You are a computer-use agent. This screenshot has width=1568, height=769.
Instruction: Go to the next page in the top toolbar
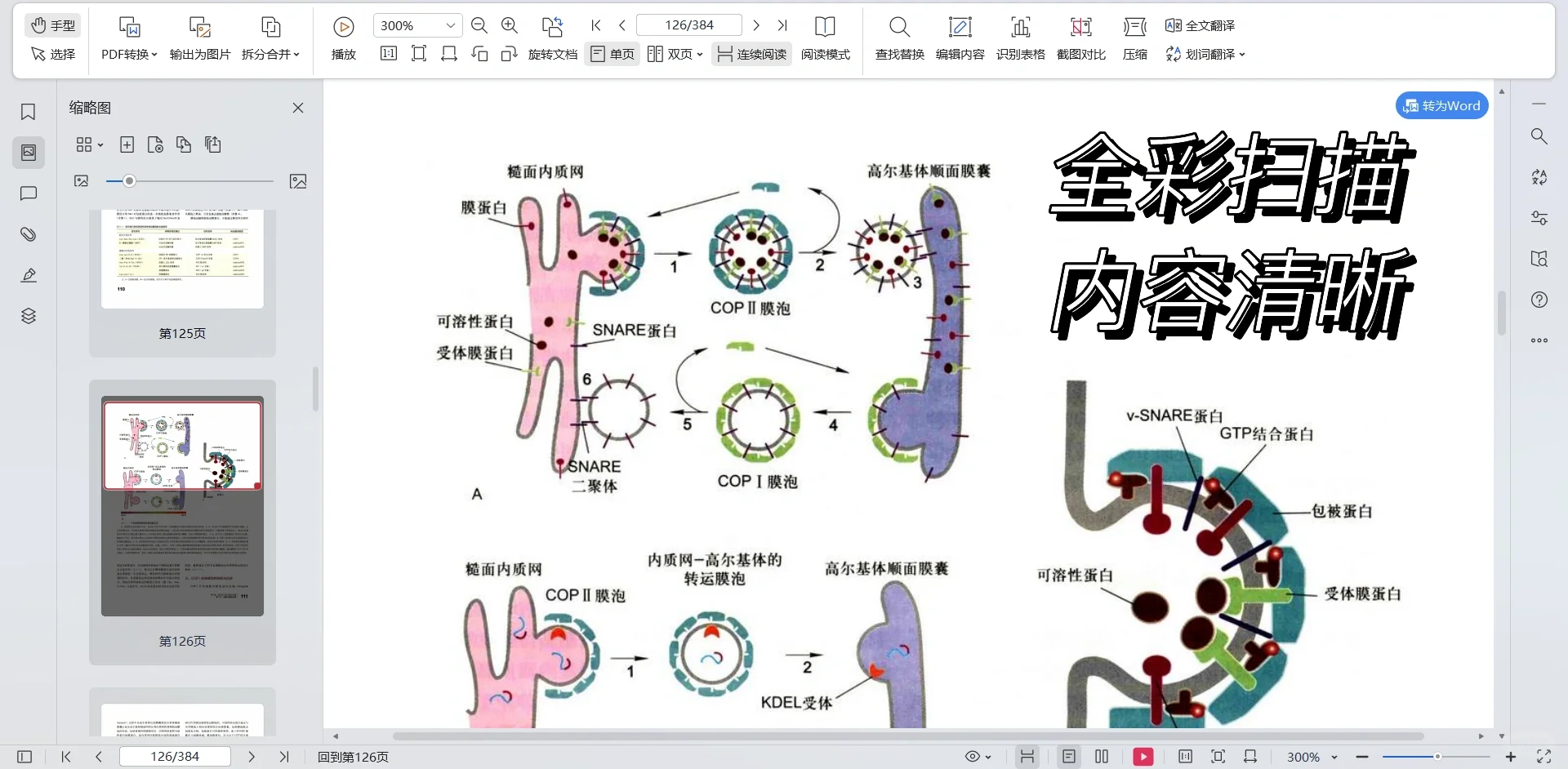[756, 25]
